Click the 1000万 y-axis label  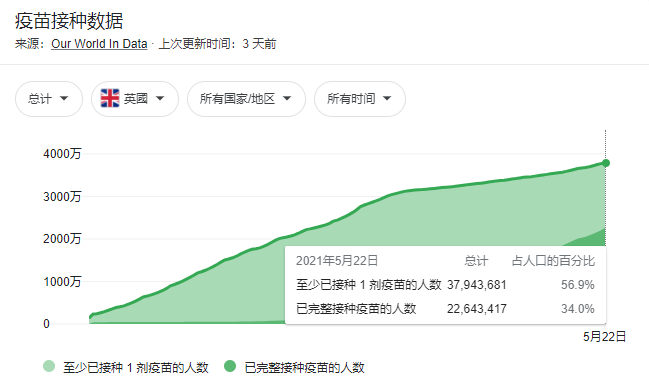pos(62,282)
